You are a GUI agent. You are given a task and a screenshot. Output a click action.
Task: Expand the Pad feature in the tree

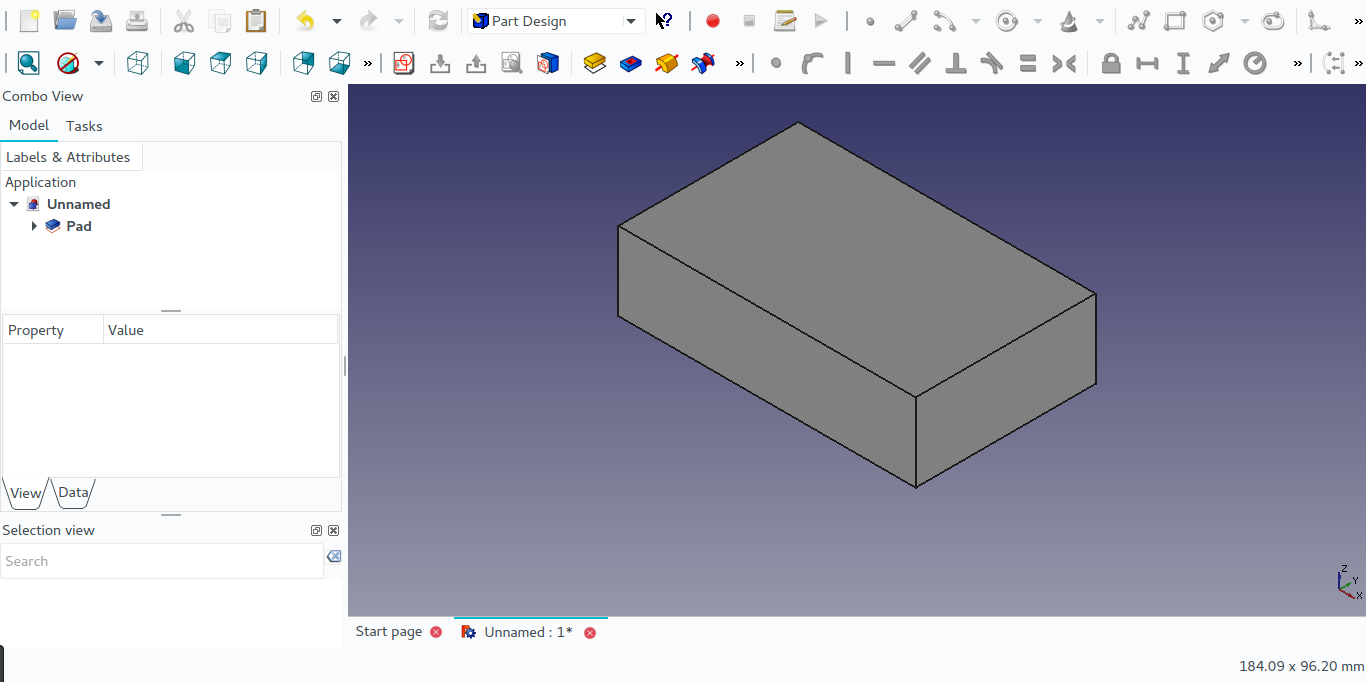[35, 226]
